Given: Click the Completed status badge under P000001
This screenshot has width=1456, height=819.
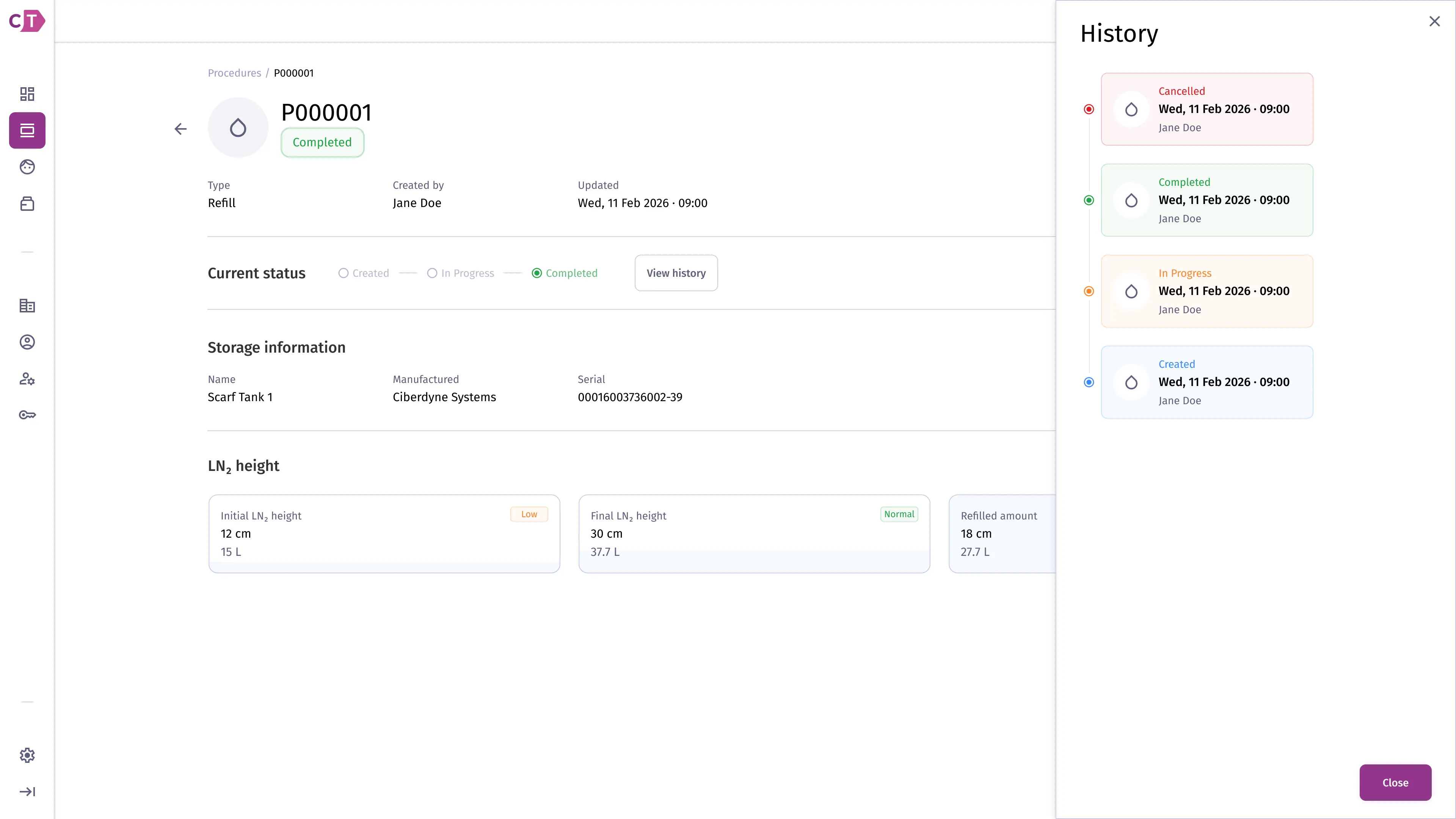Looking at the screenshot, I should point(322,143).
